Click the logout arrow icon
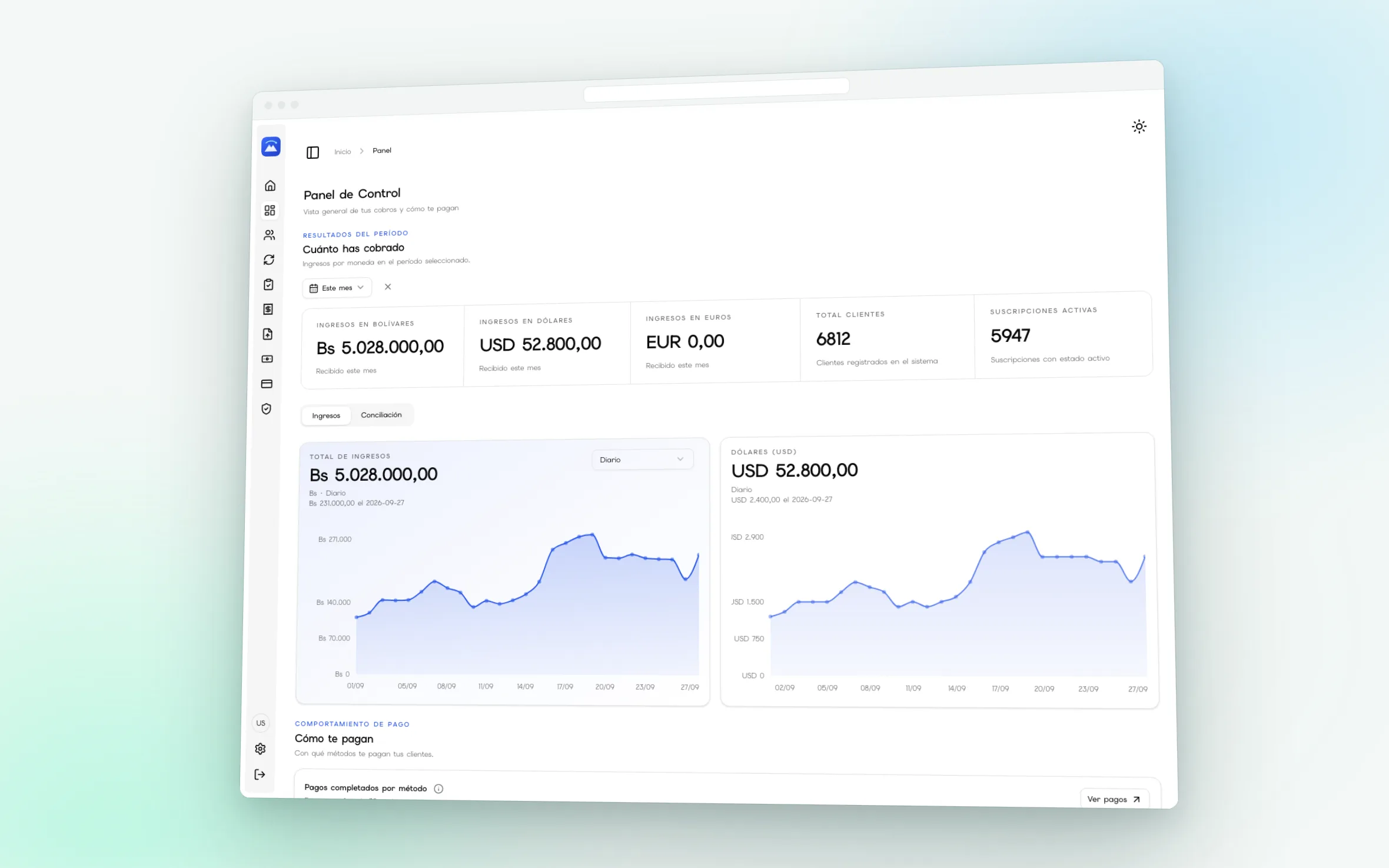Screen dimensions: 1389x868 point(260,774)
